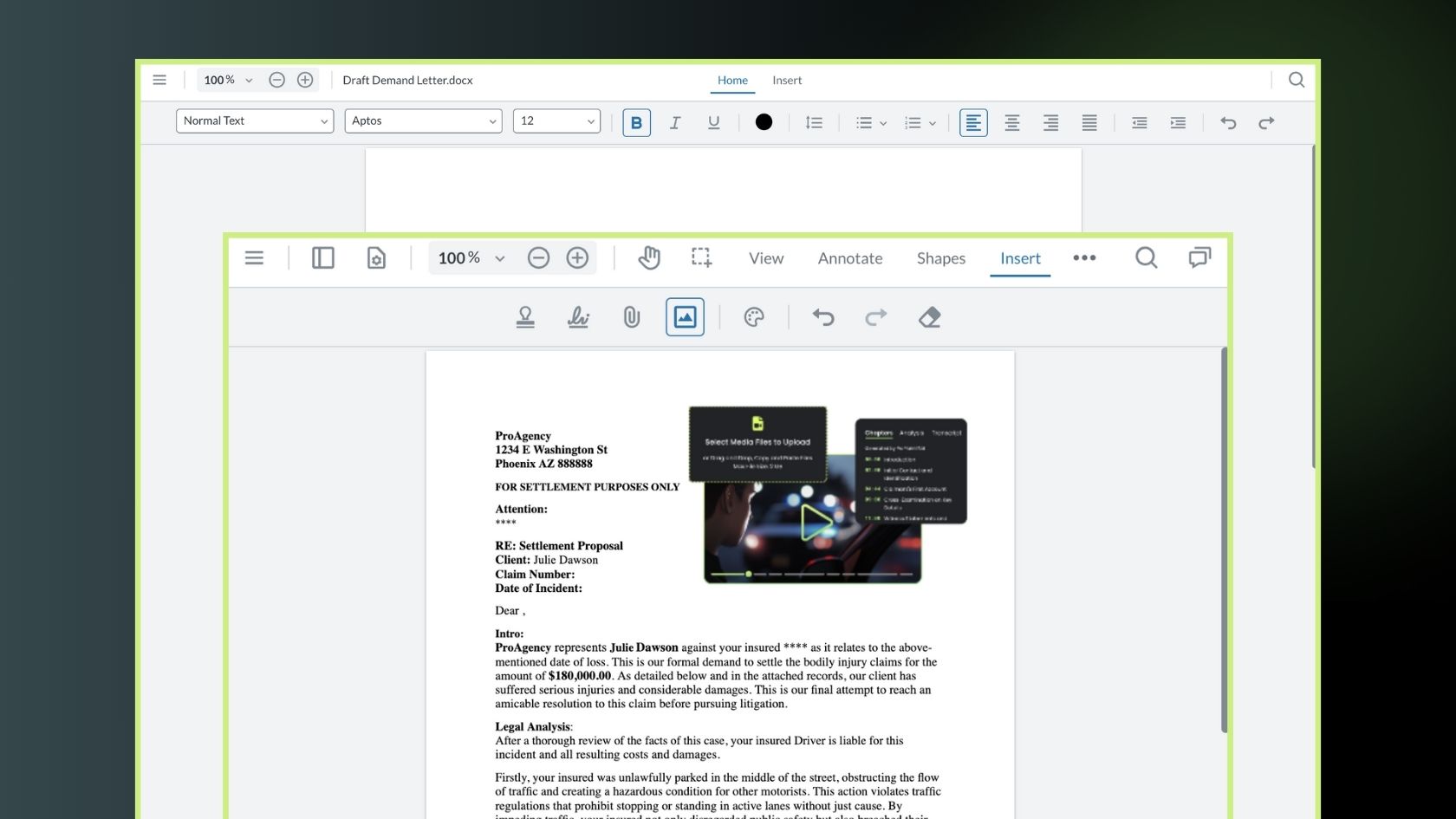Viewport: 1456px width, 819px height.
Task: Decrease paragraph indent
Action: tap(1140, 122)
